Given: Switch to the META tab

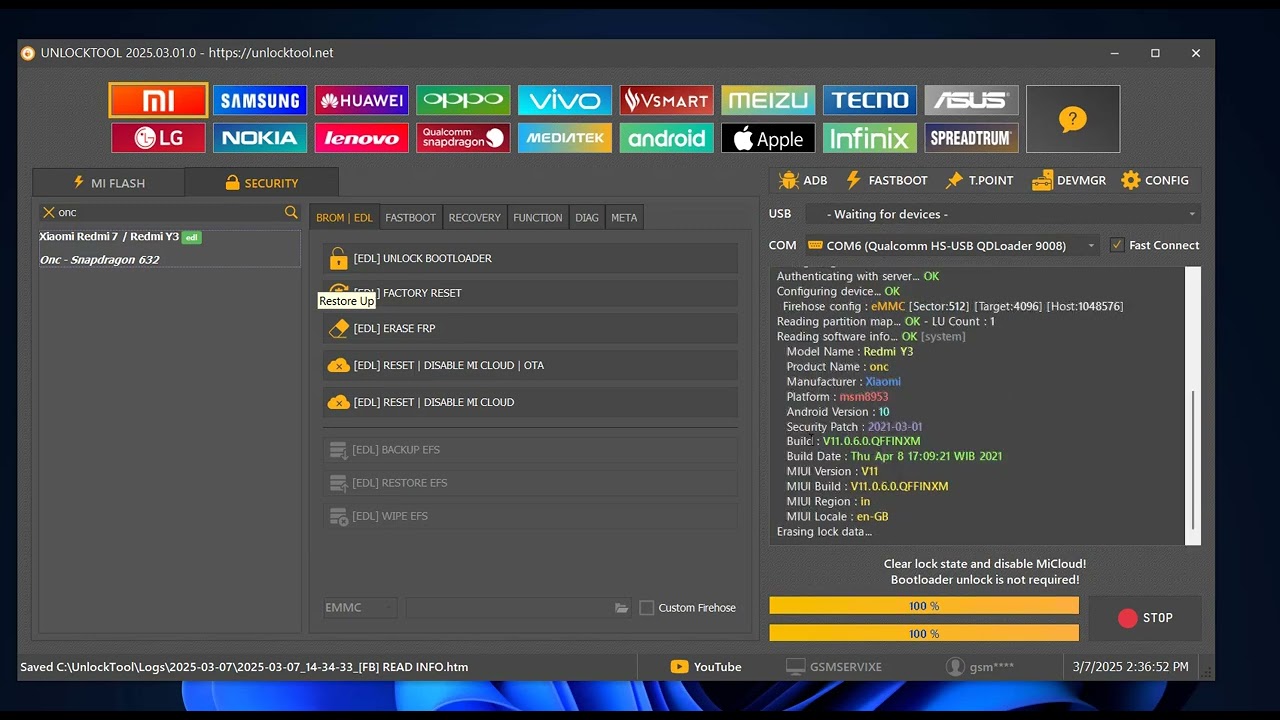Looking at the screenshot, I should click(x=624, y=218).
